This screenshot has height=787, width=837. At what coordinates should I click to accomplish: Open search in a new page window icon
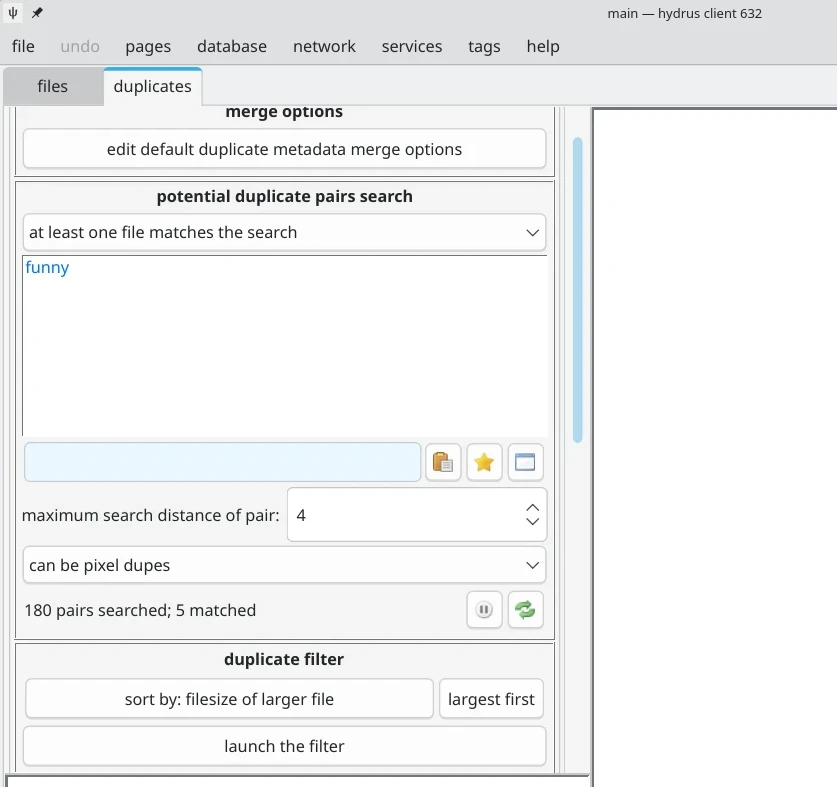click(x=525, y=462)
